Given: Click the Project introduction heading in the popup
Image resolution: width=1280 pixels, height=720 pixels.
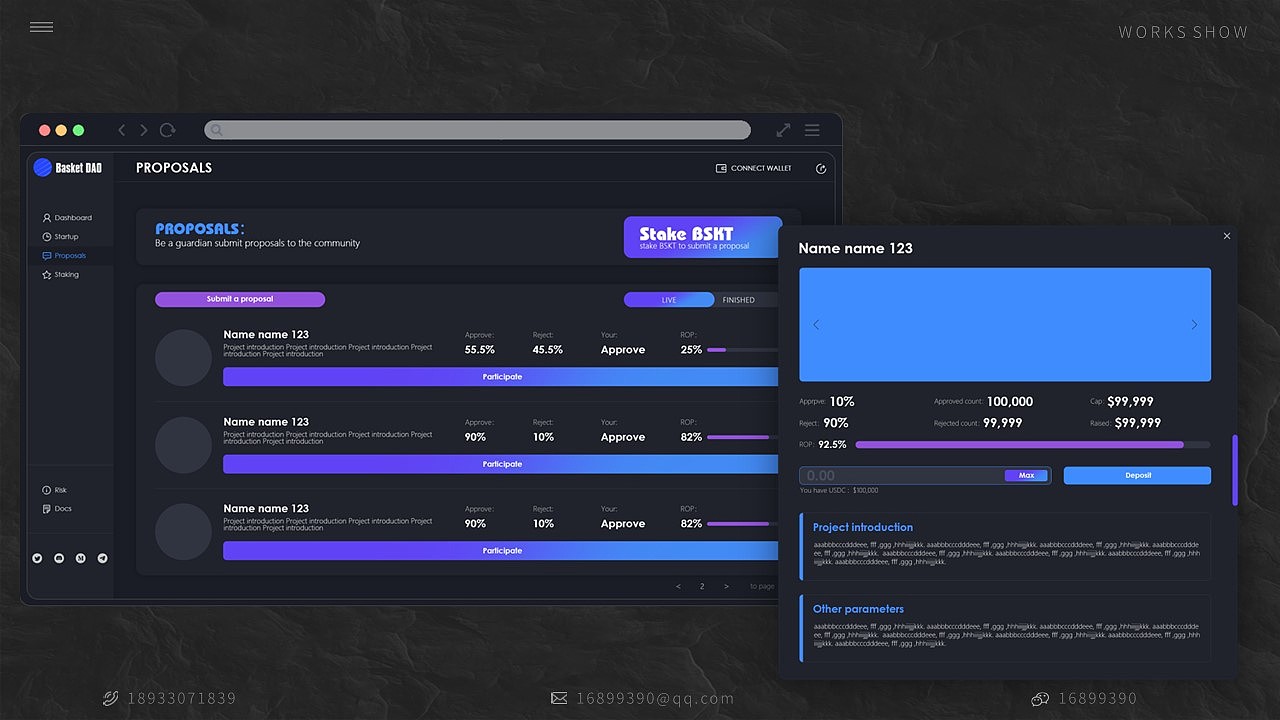Looking at the screenshot, I should 863,527.
